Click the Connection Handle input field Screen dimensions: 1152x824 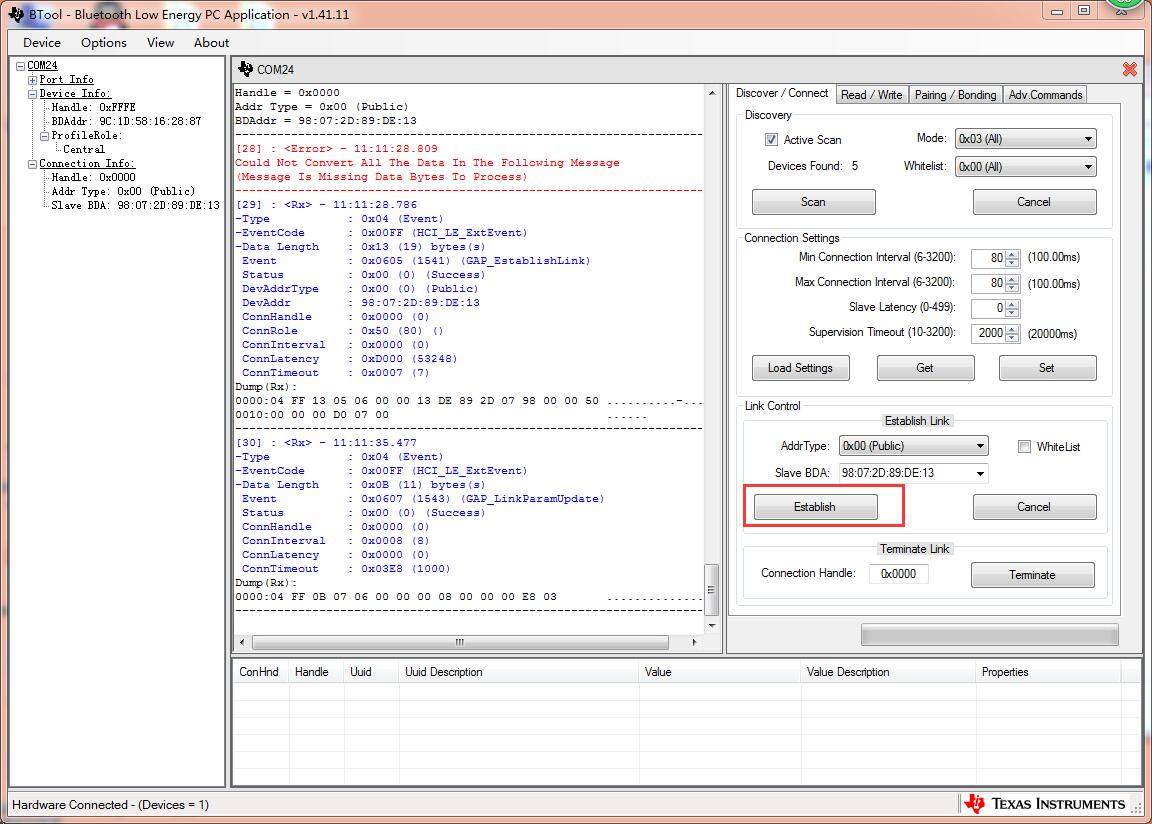[898, 574]
